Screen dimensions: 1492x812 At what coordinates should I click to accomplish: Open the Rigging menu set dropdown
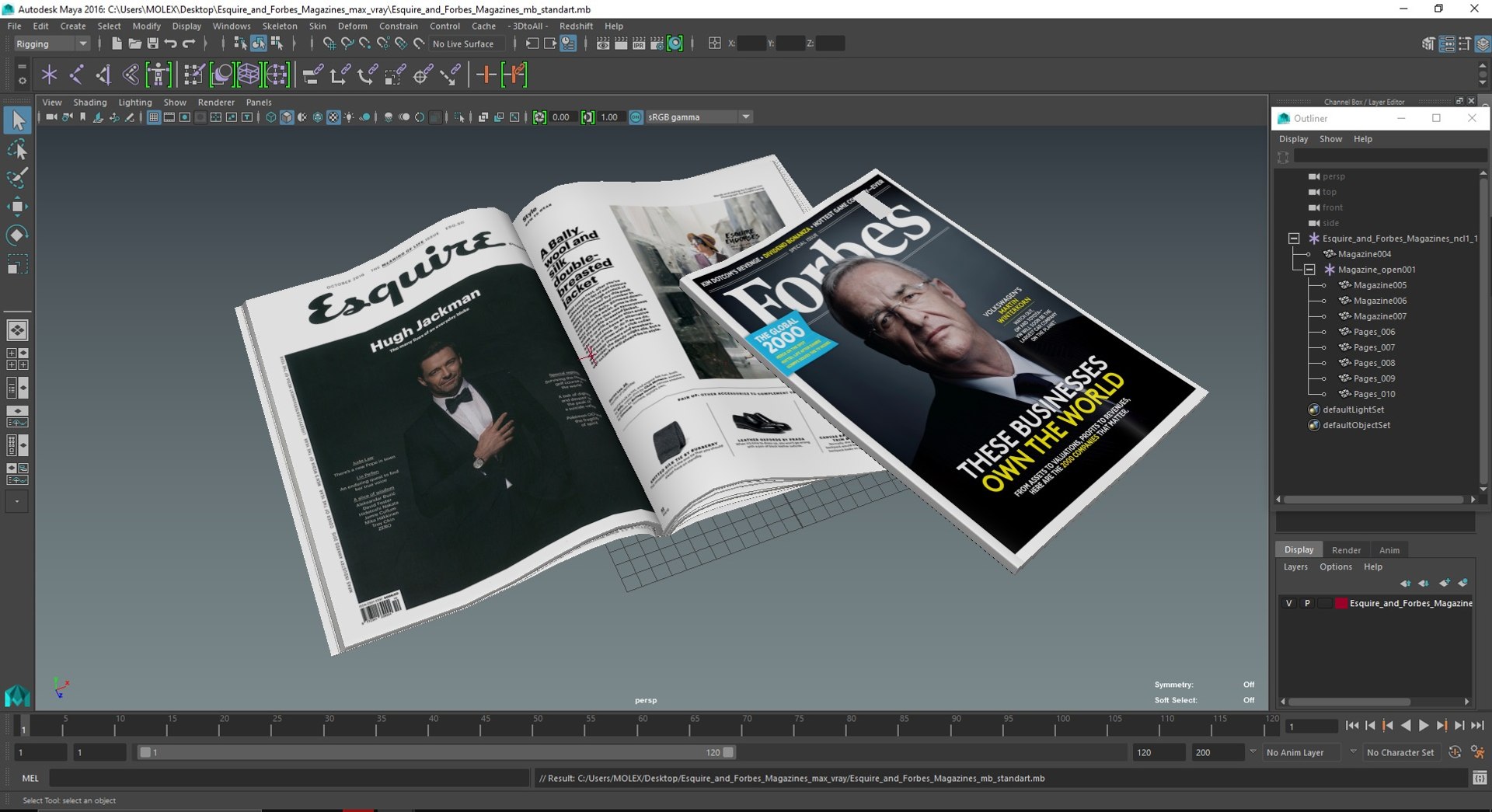pos(51,44)
